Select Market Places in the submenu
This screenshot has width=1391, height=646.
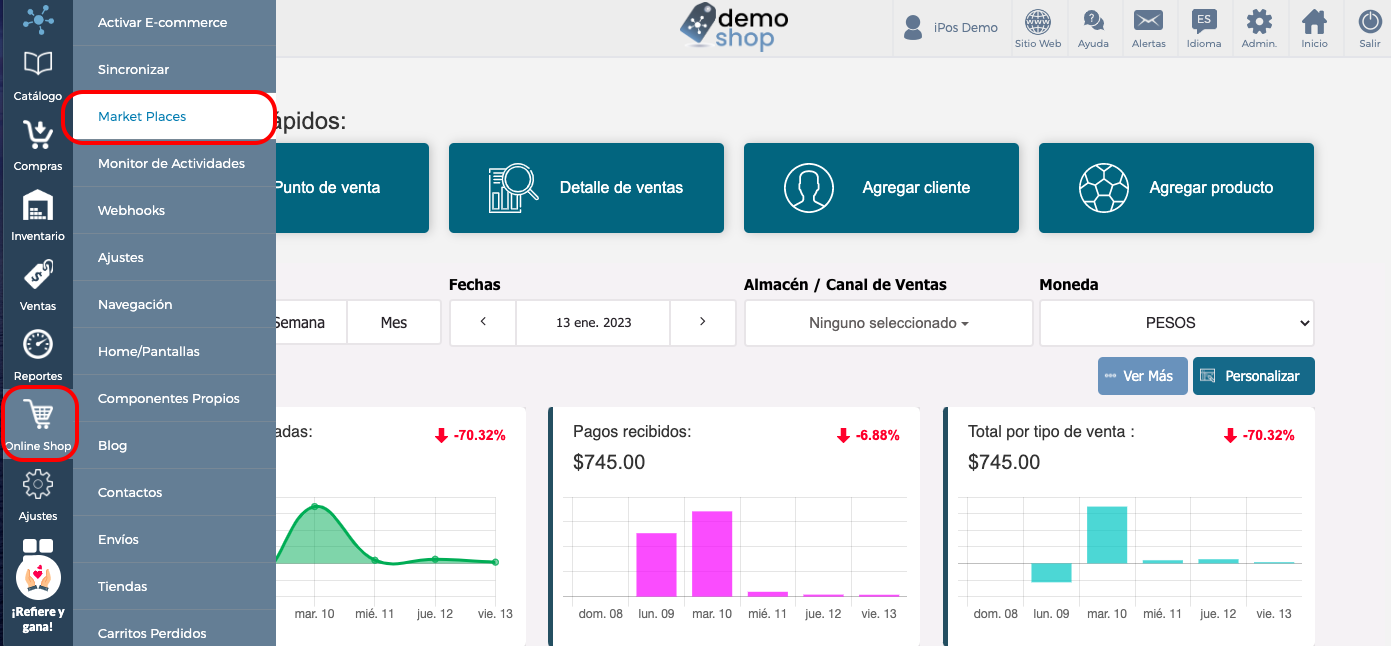tap(168, 117)
